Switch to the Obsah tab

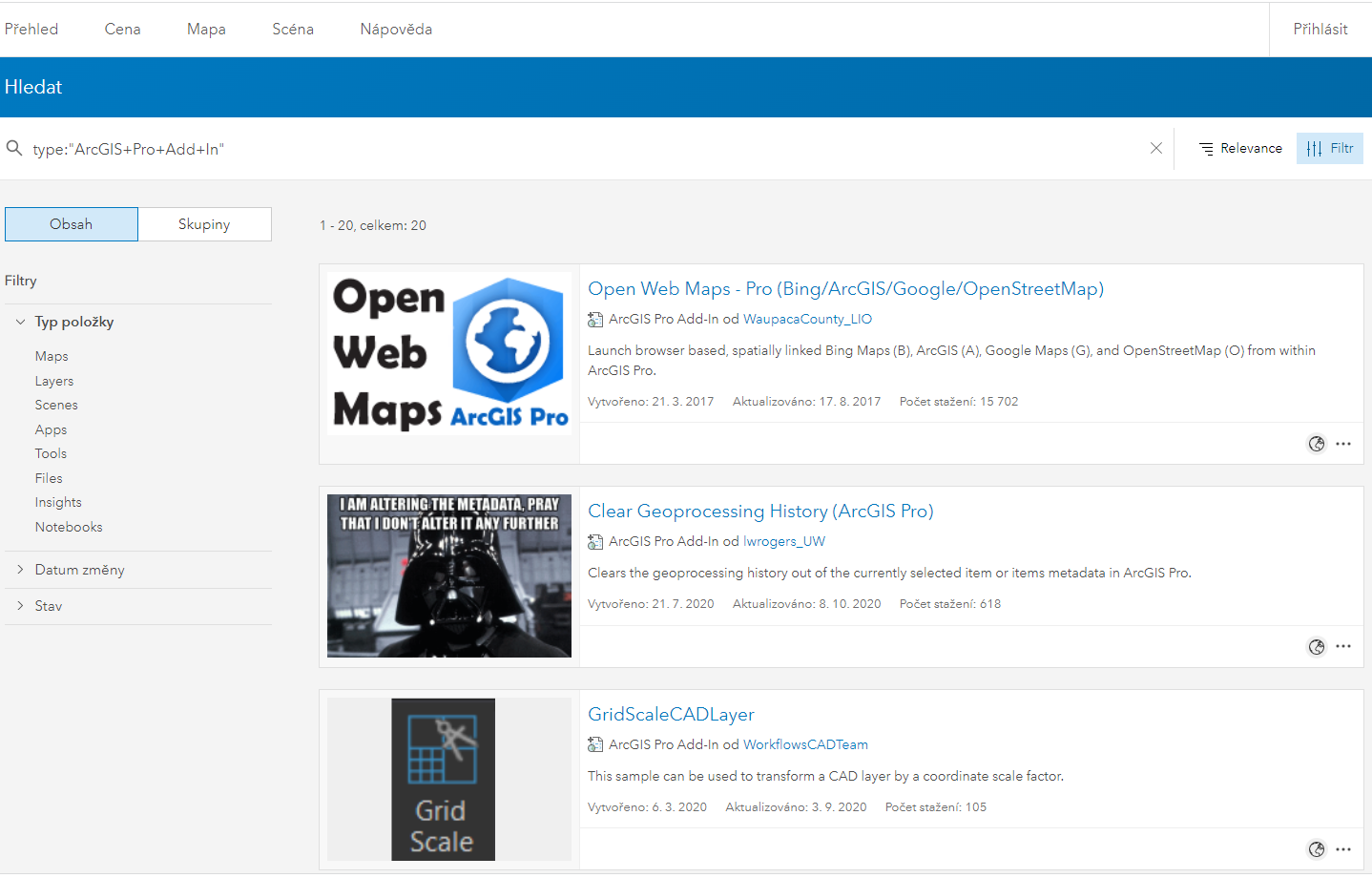coord(72,224)
